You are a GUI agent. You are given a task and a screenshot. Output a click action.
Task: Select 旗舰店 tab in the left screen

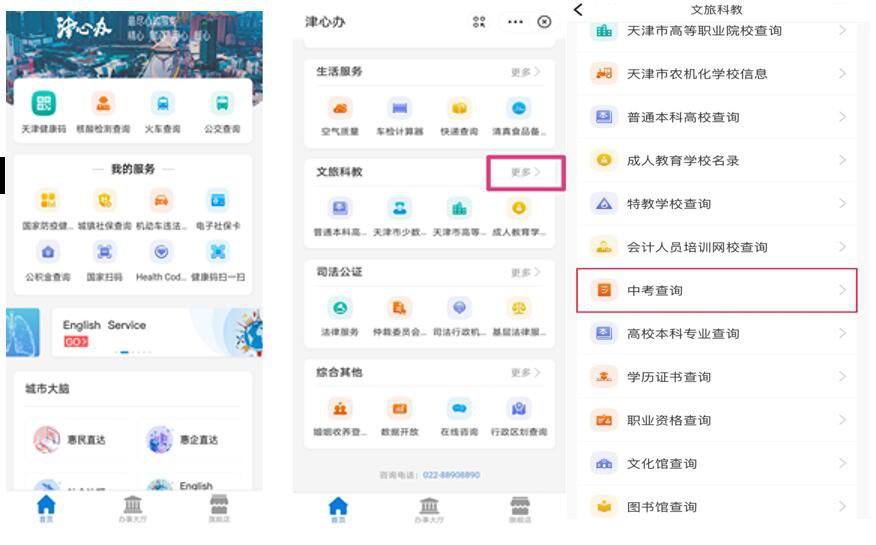tap(219, 509)
